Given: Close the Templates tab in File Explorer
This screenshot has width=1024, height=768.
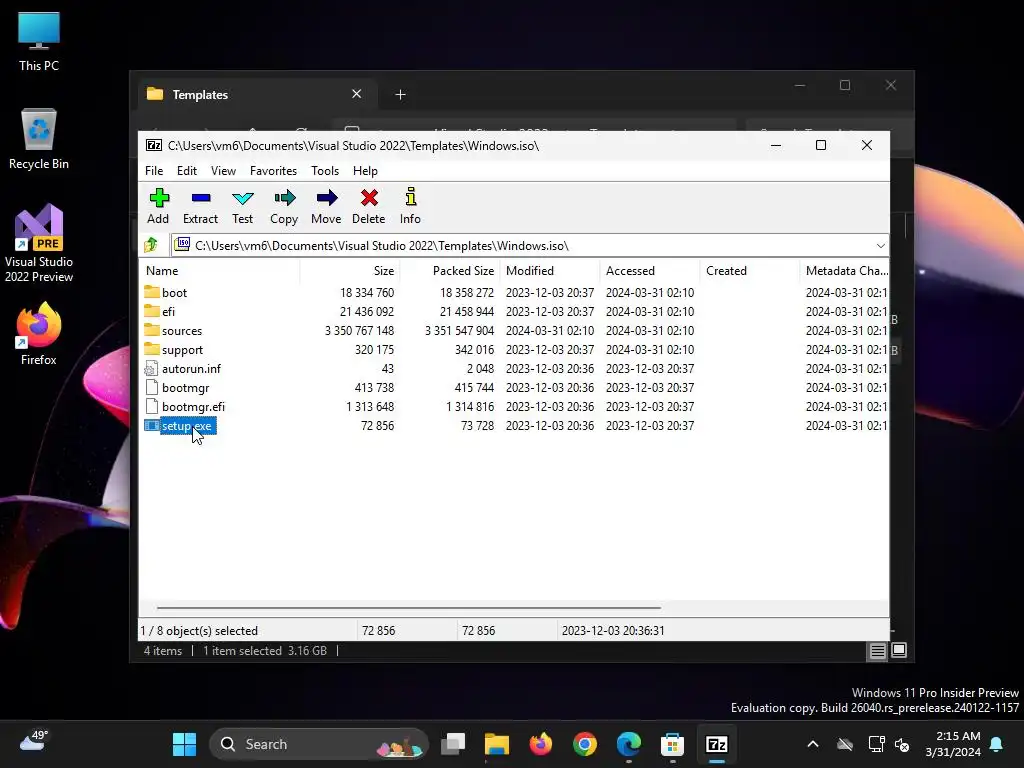Looking at the screenshot, I should (357, 94).
